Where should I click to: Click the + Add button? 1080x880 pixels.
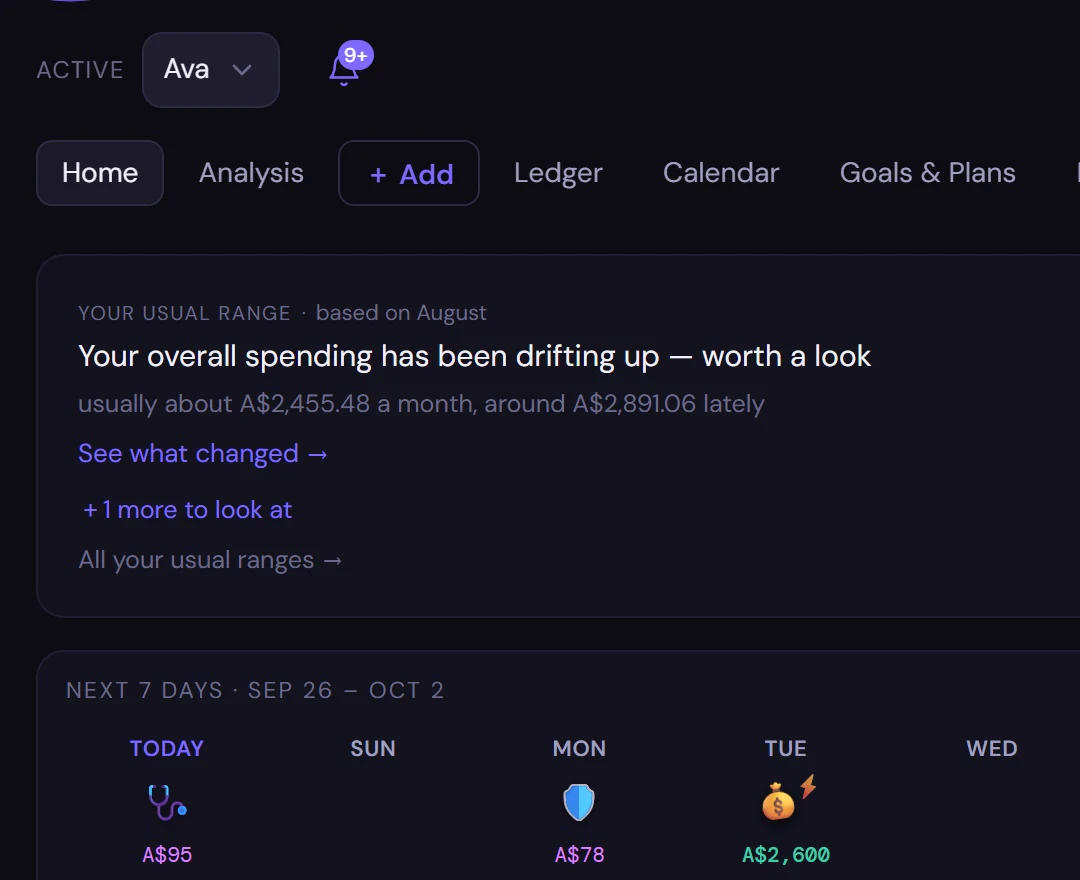(409, 173)
